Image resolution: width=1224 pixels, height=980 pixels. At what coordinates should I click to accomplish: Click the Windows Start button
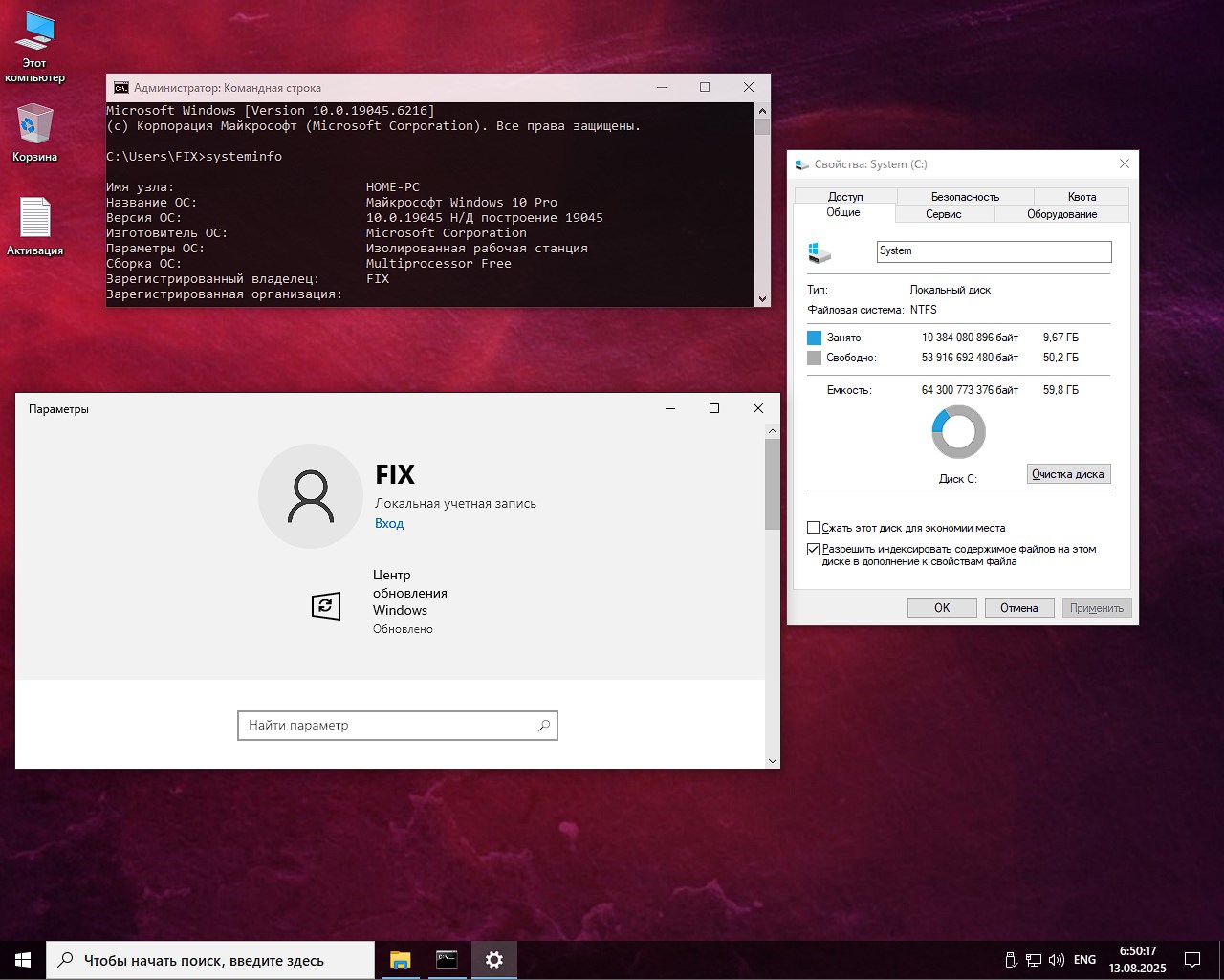coord(23,960)
